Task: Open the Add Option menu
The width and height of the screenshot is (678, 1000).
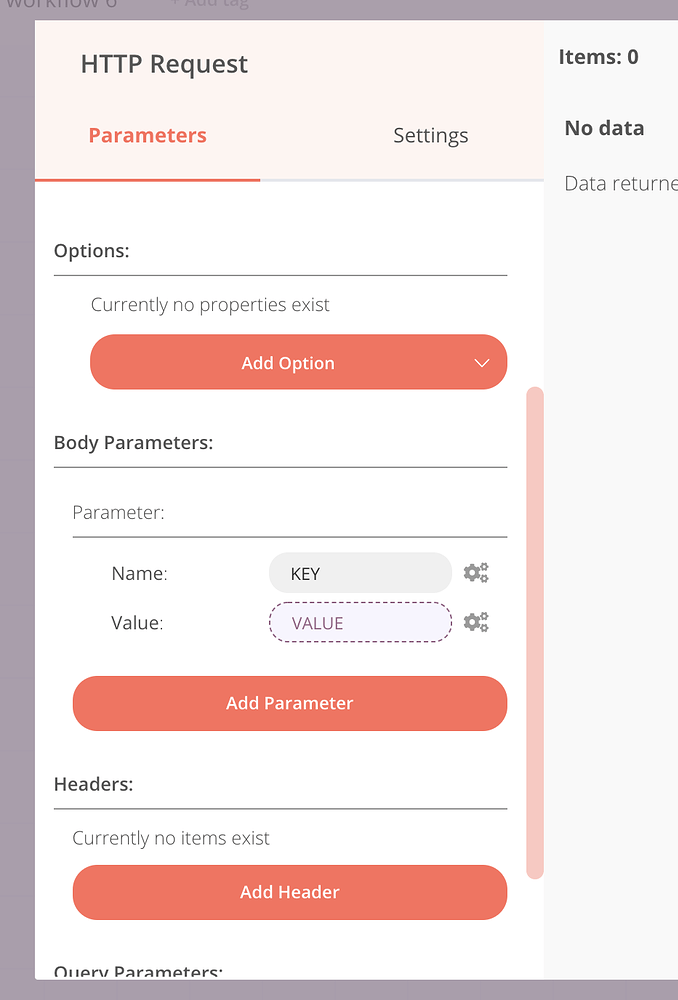Action: 289,362
